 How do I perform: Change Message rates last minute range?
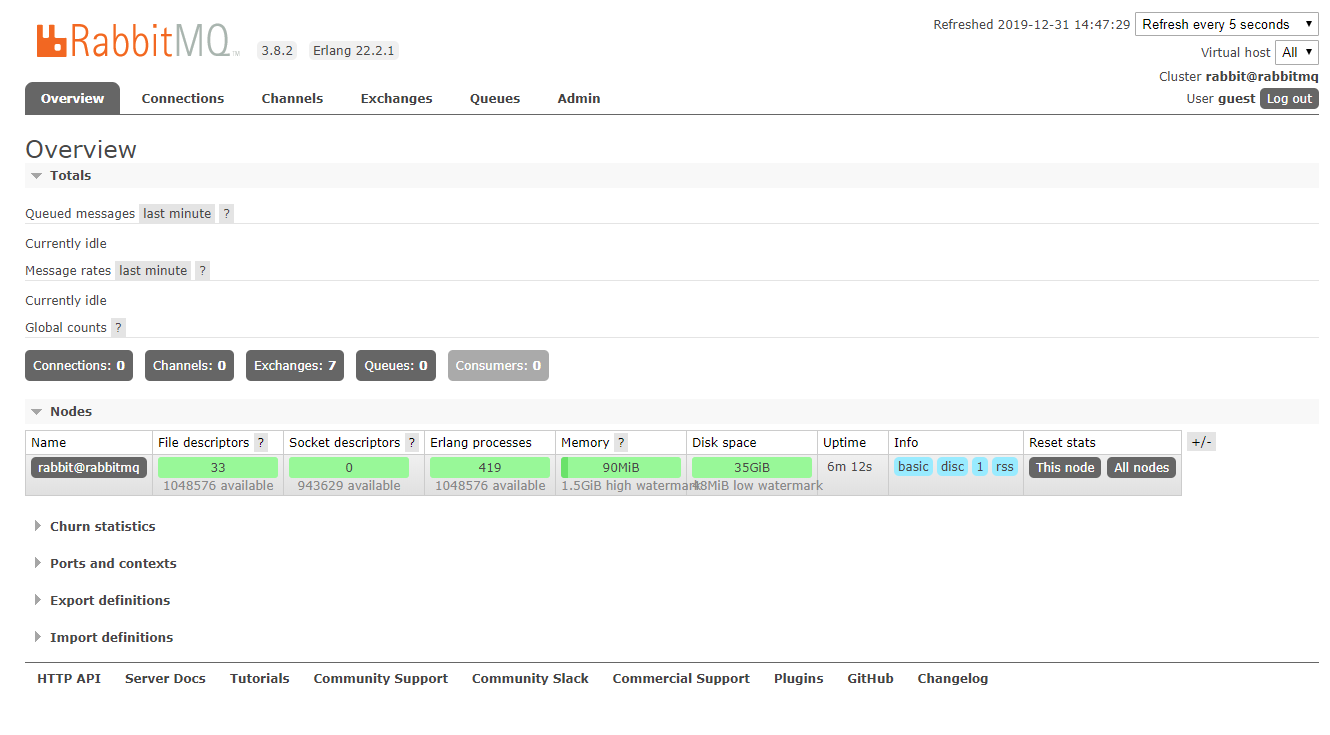153,270
